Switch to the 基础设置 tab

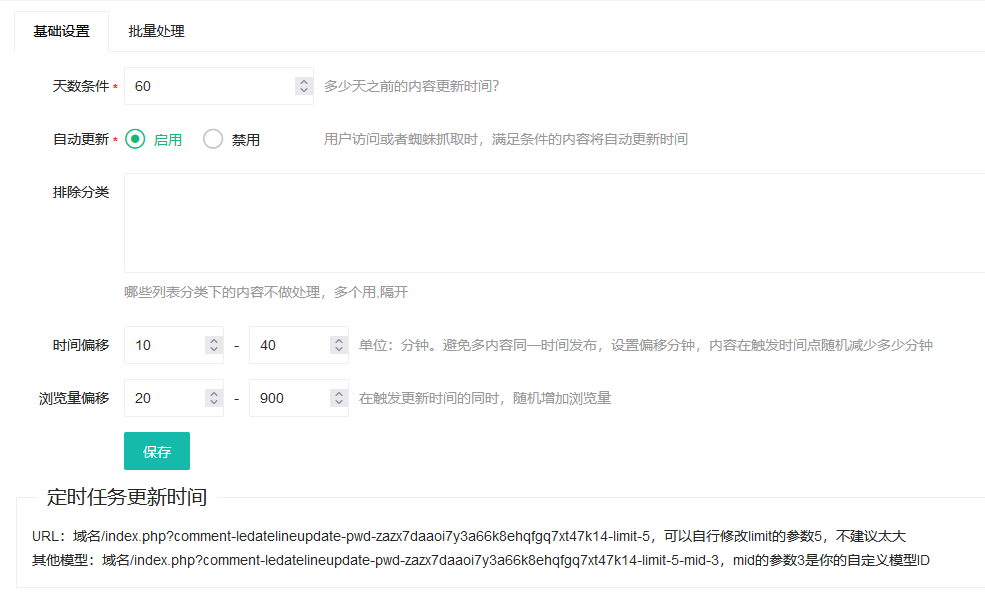(62, 31)
